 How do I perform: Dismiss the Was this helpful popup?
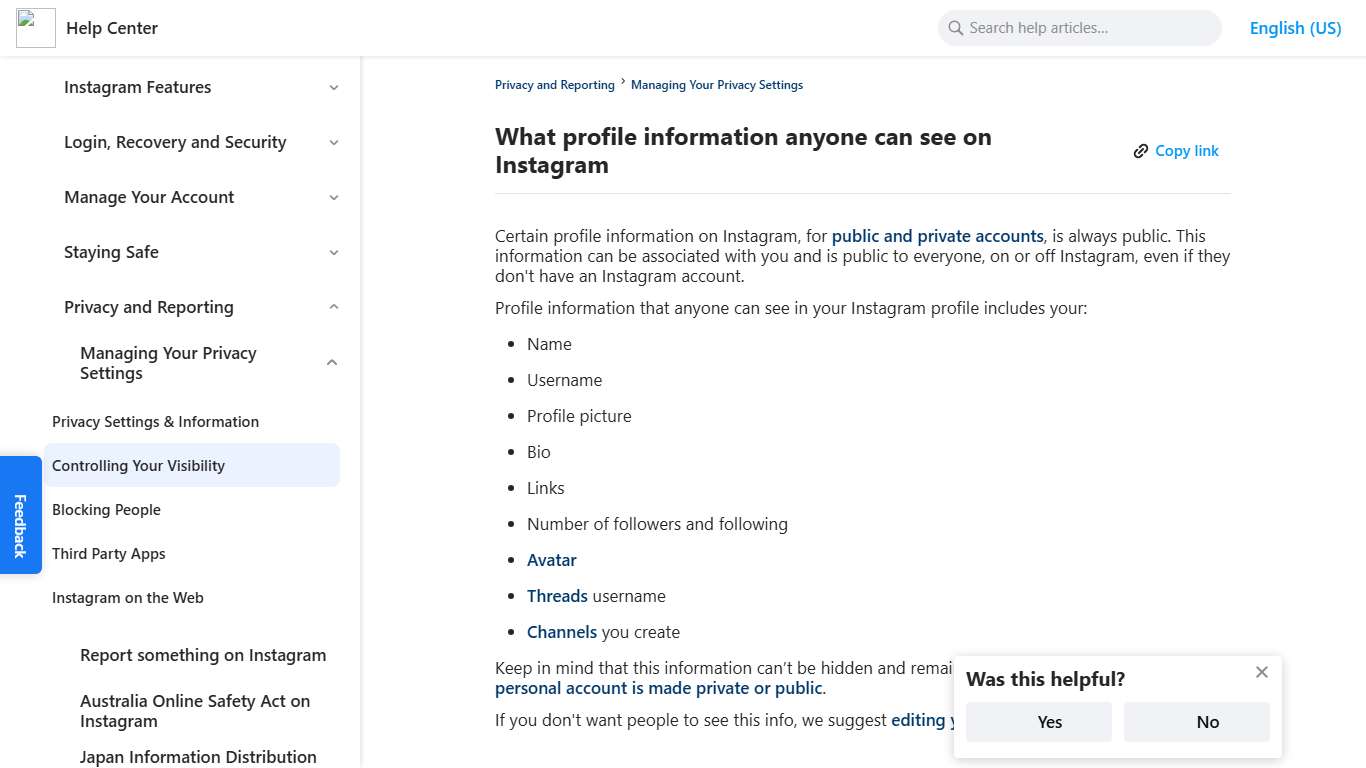click(x=1261, y=672)
